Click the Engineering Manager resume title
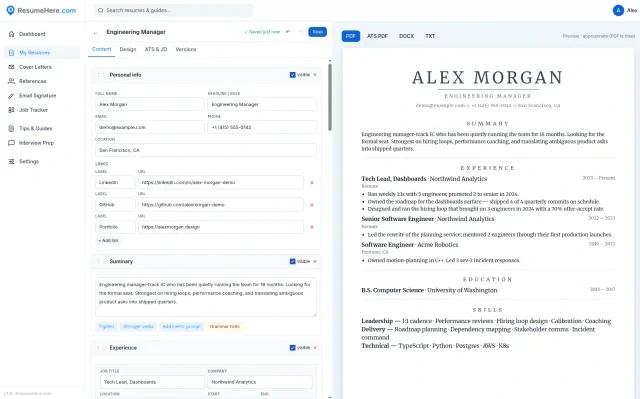Screen dimensions: 640x399 click(136, 32)
